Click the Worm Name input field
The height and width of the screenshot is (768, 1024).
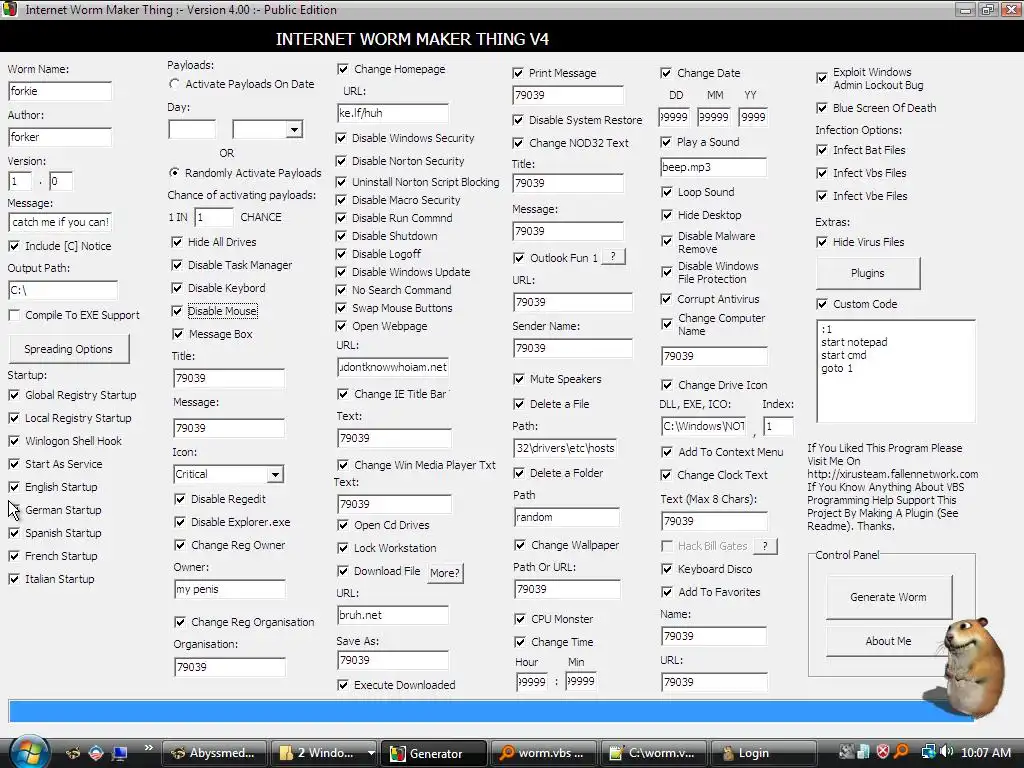tap(60, 91)
